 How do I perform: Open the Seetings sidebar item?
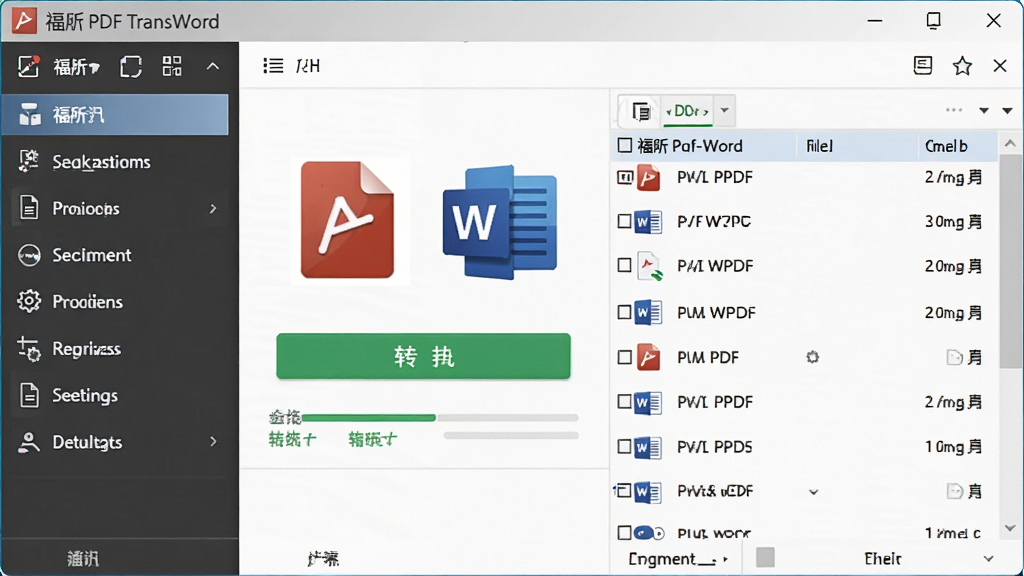click(x=115, y=395)
